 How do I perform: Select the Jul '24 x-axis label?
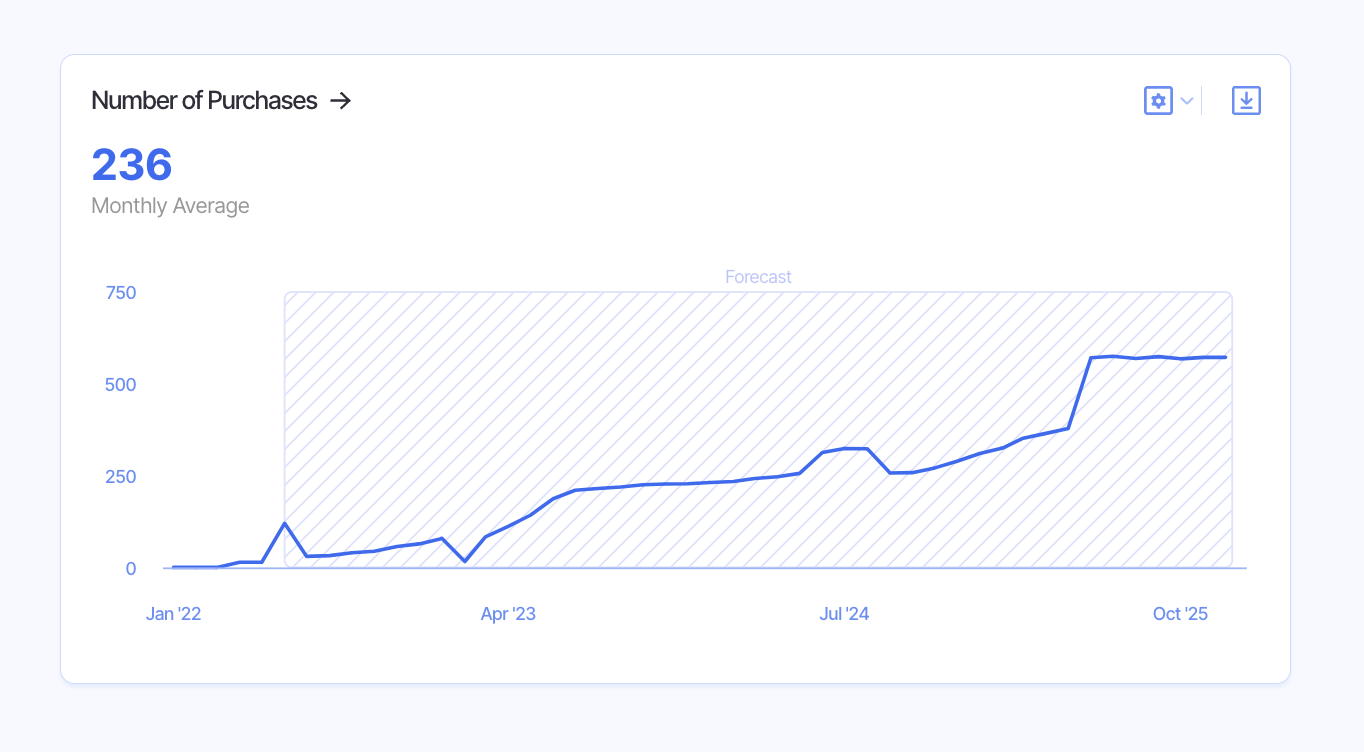(x=844, y=614)
